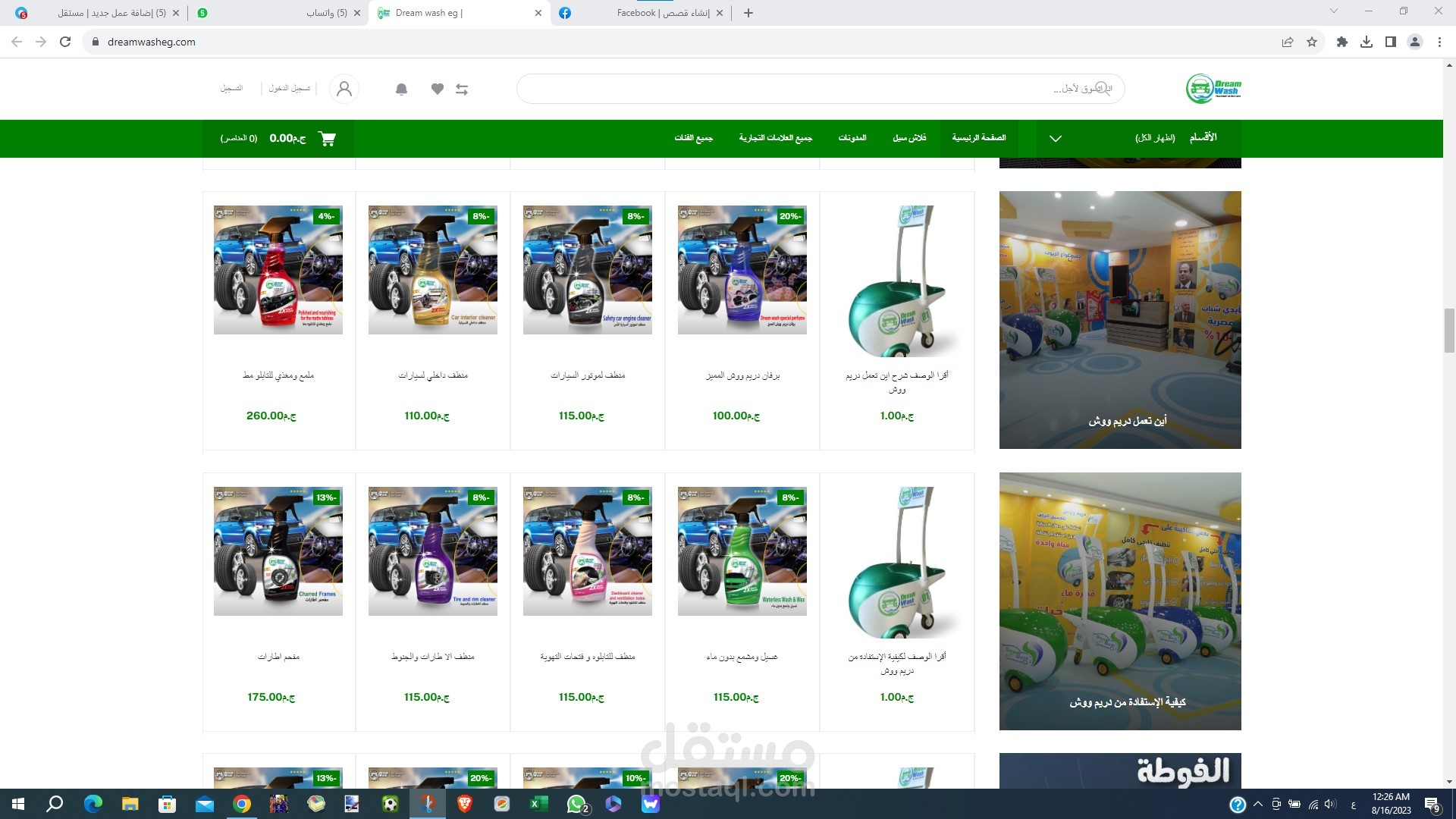
Task: Open the taskbar clock showing 12:26 AM
Action: pyautogui.click(x=1391, y=804)
